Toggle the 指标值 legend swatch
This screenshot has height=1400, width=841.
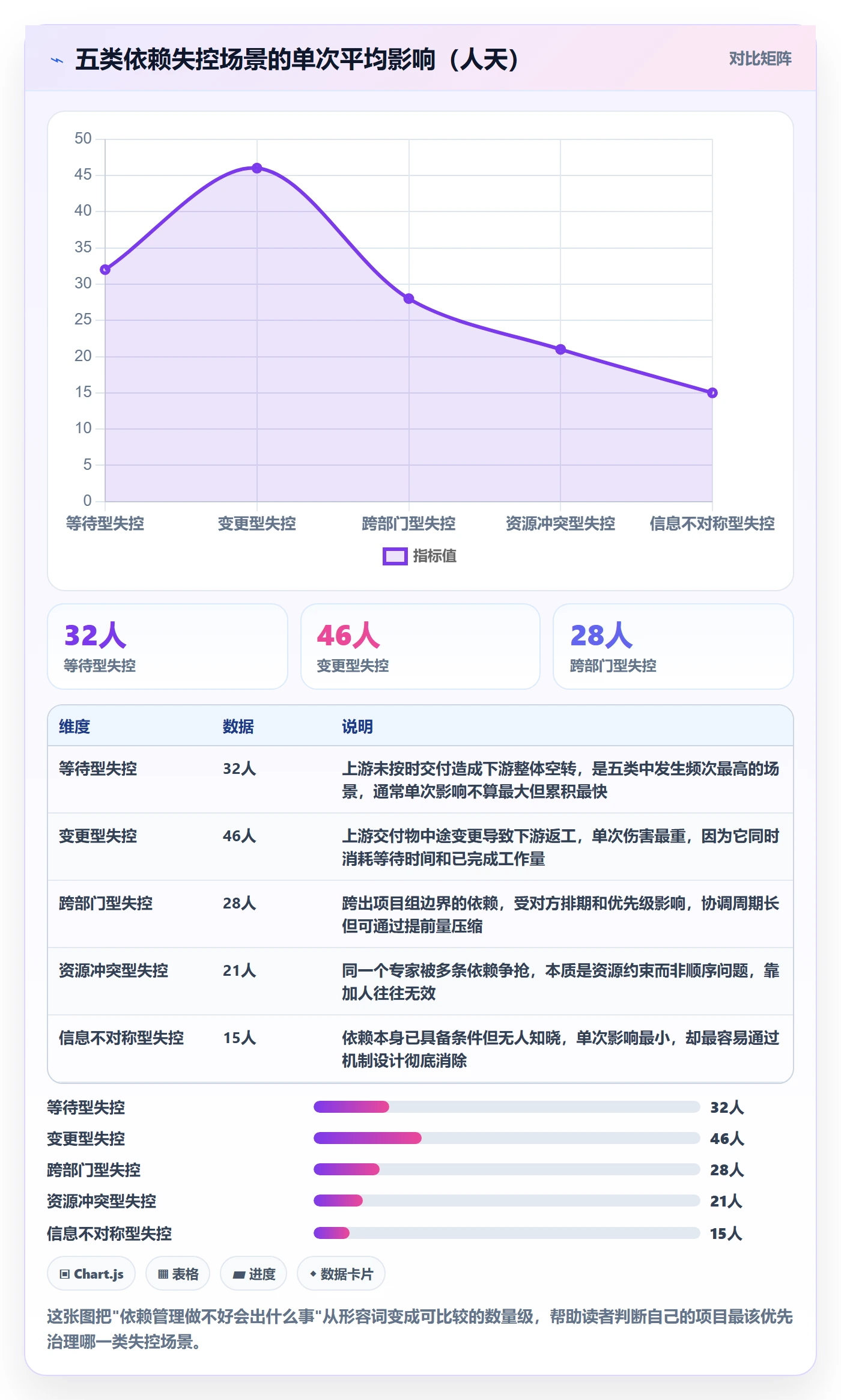click(395, 556)
